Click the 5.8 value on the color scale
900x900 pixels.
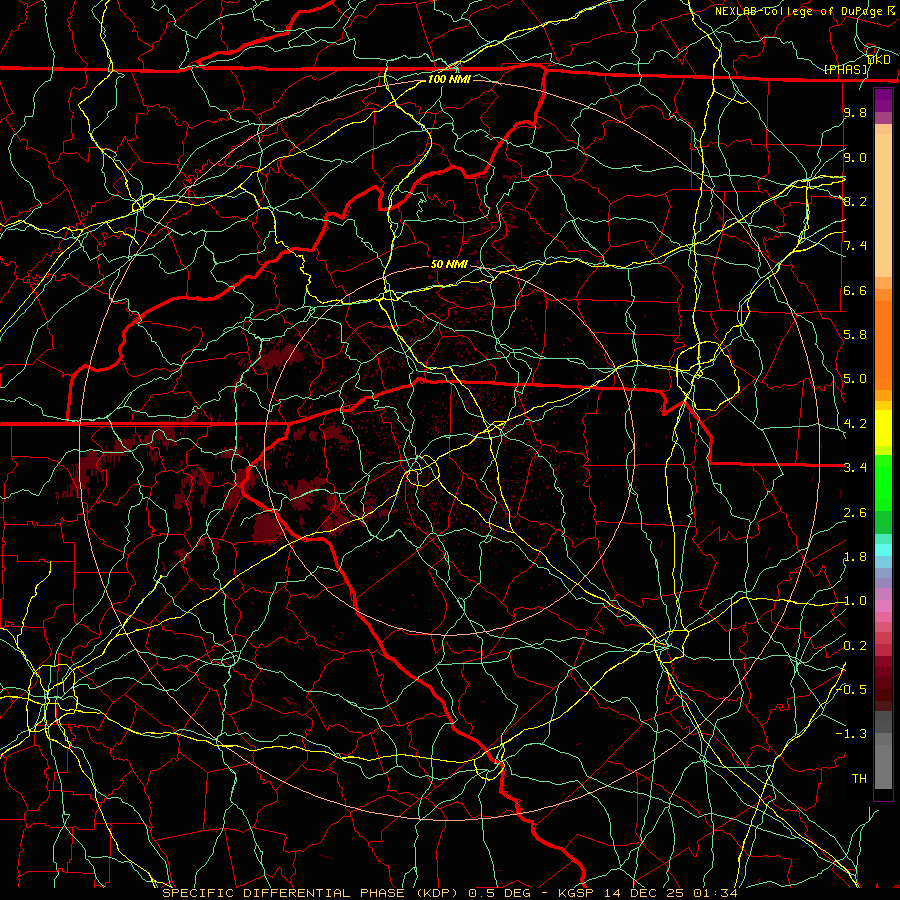click(x=855, y=335)
